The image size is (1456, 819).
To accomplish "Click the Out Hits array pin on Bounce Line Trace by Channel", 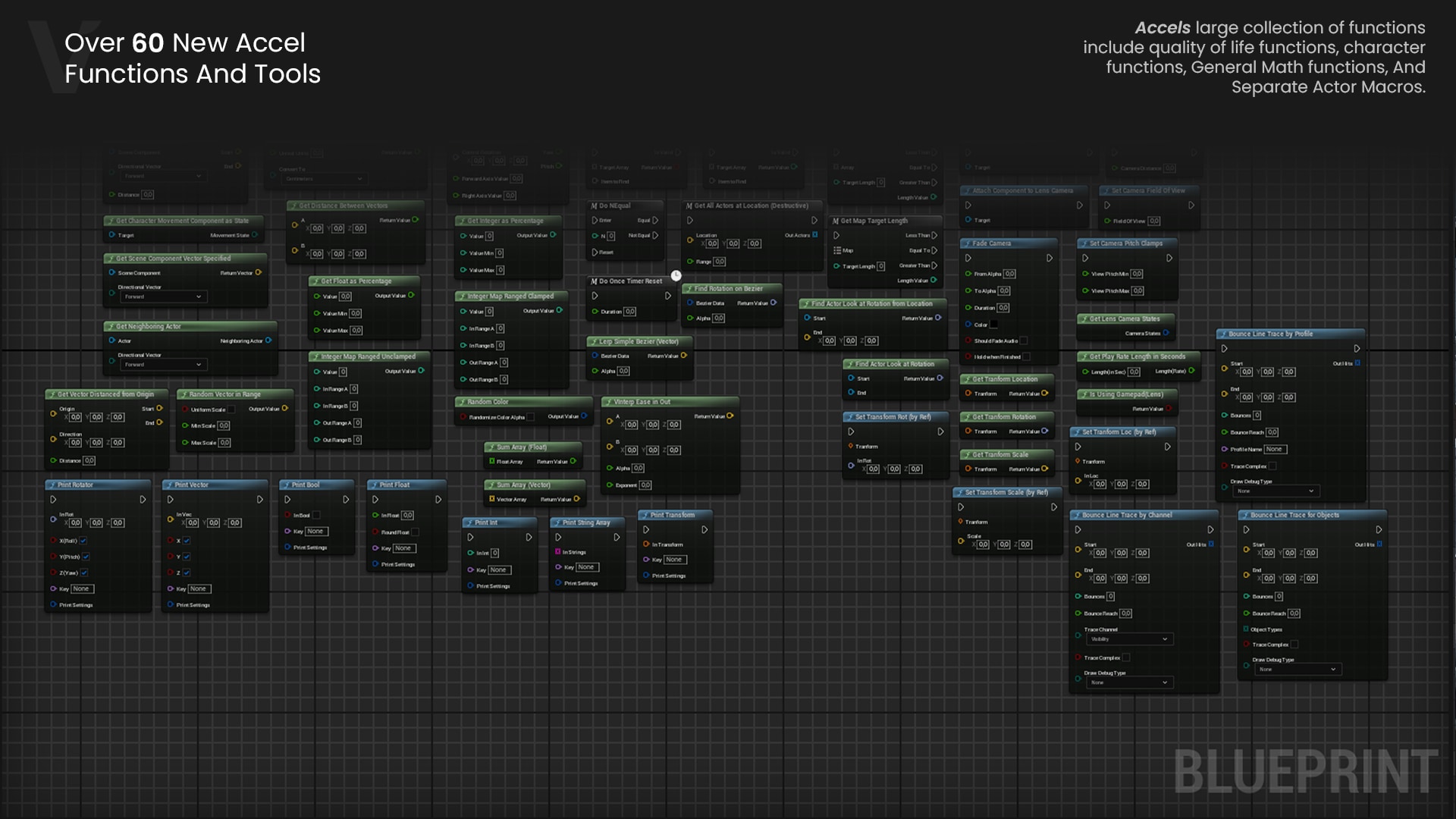I will (1212, 544).
